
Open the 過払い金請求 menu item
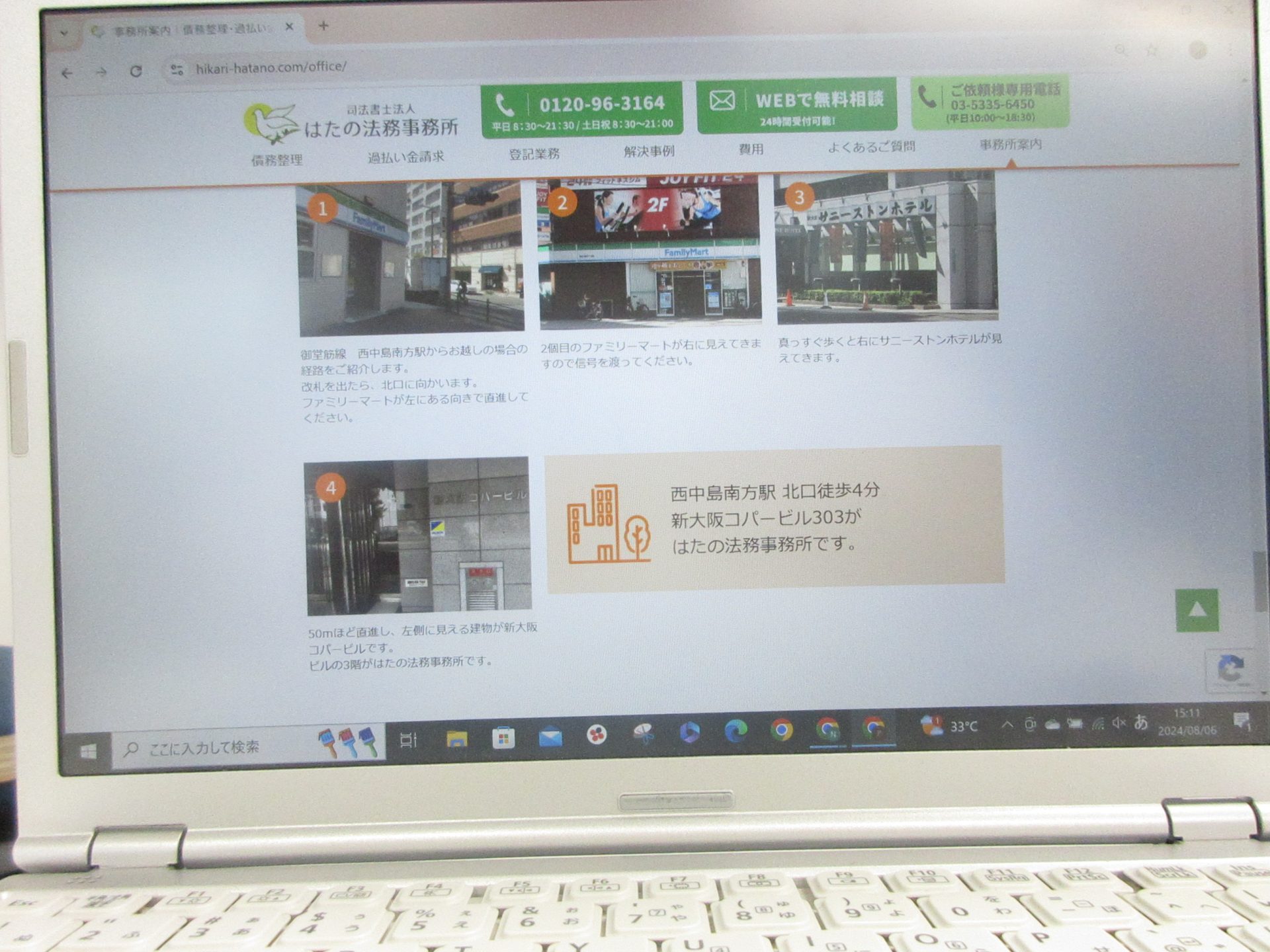(x=405, y=157)
